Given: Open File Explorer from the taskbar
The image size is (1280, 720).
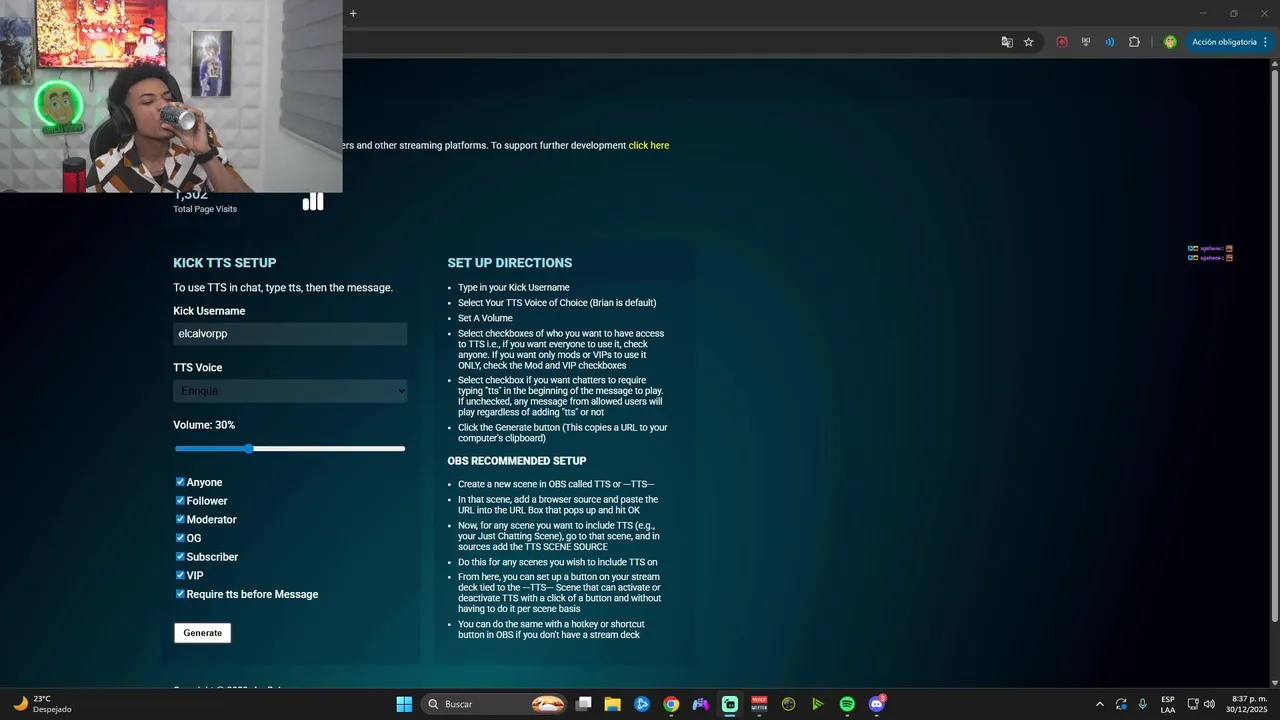Looking at the screenshot, I should coord(613,704).
